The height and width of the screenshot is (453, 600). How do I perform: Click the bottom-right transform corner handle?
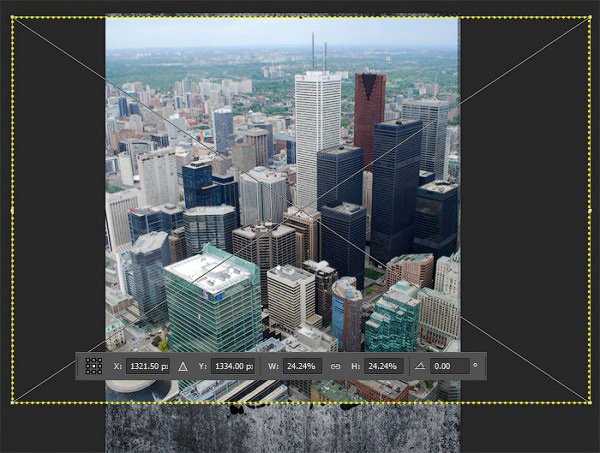coord(589,402)
